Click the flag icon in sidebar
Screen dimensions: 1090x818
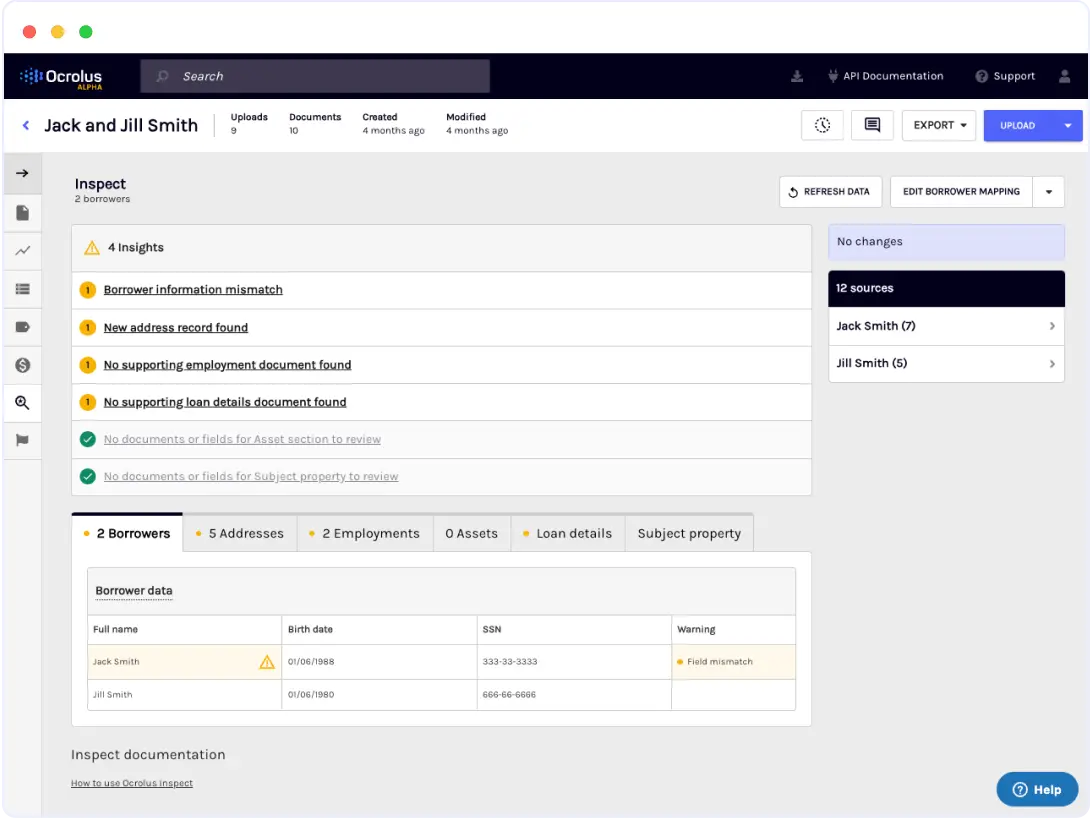[x=23, y=440]
